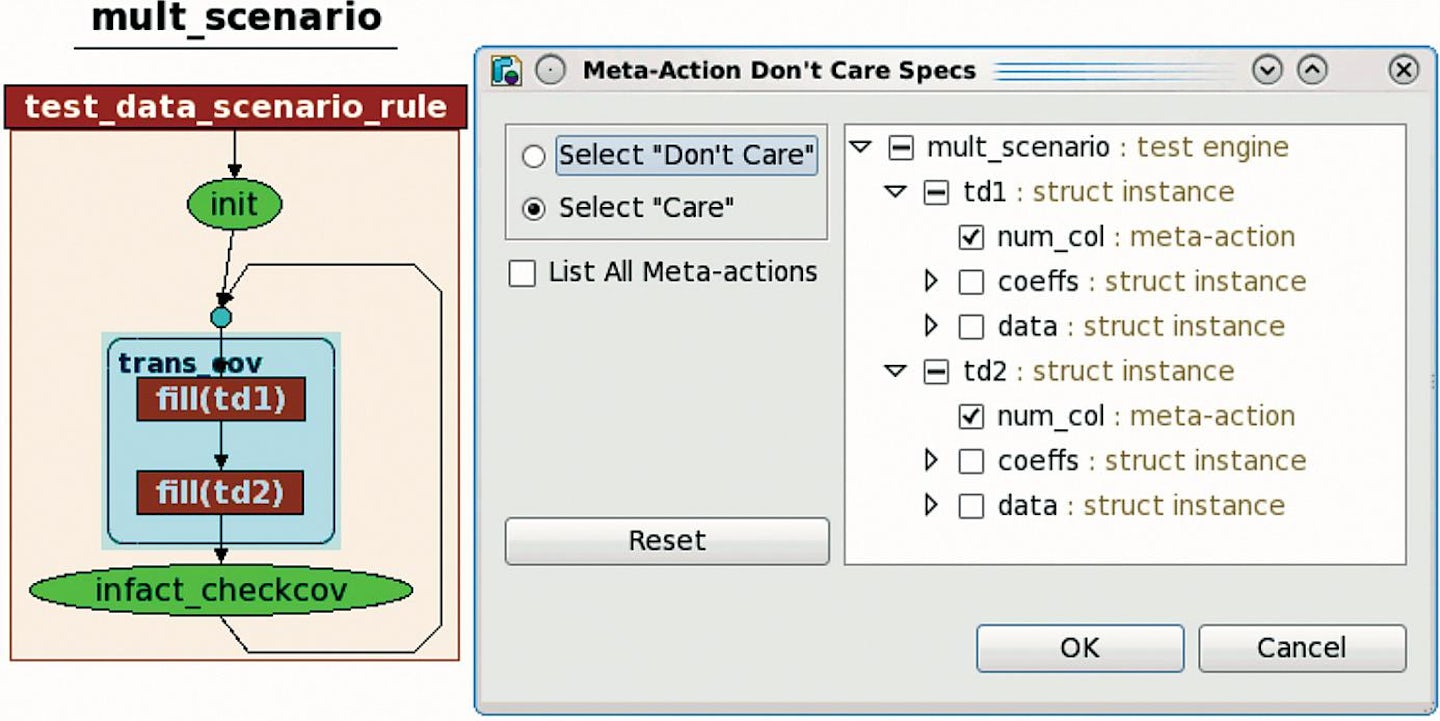The width and height of the screenshot is (1440, 721).
Task: Confirm the dialog with OK
Action: [1080, 648]
